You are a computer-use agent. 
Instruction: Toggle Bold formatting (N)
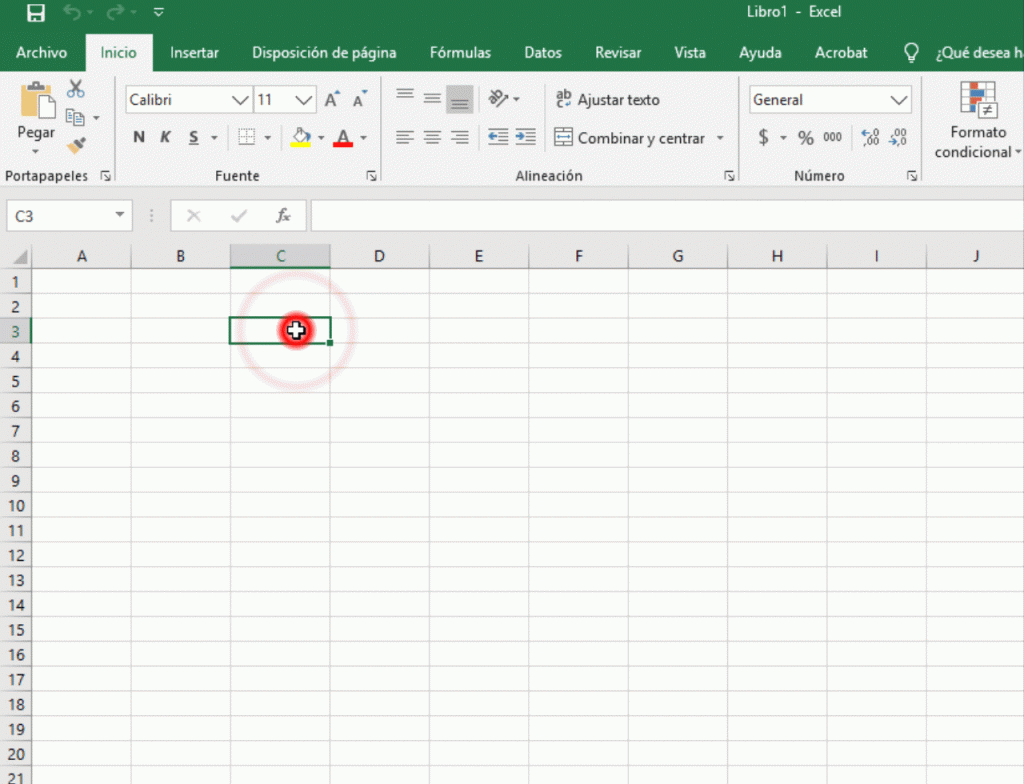pos(139,138)
